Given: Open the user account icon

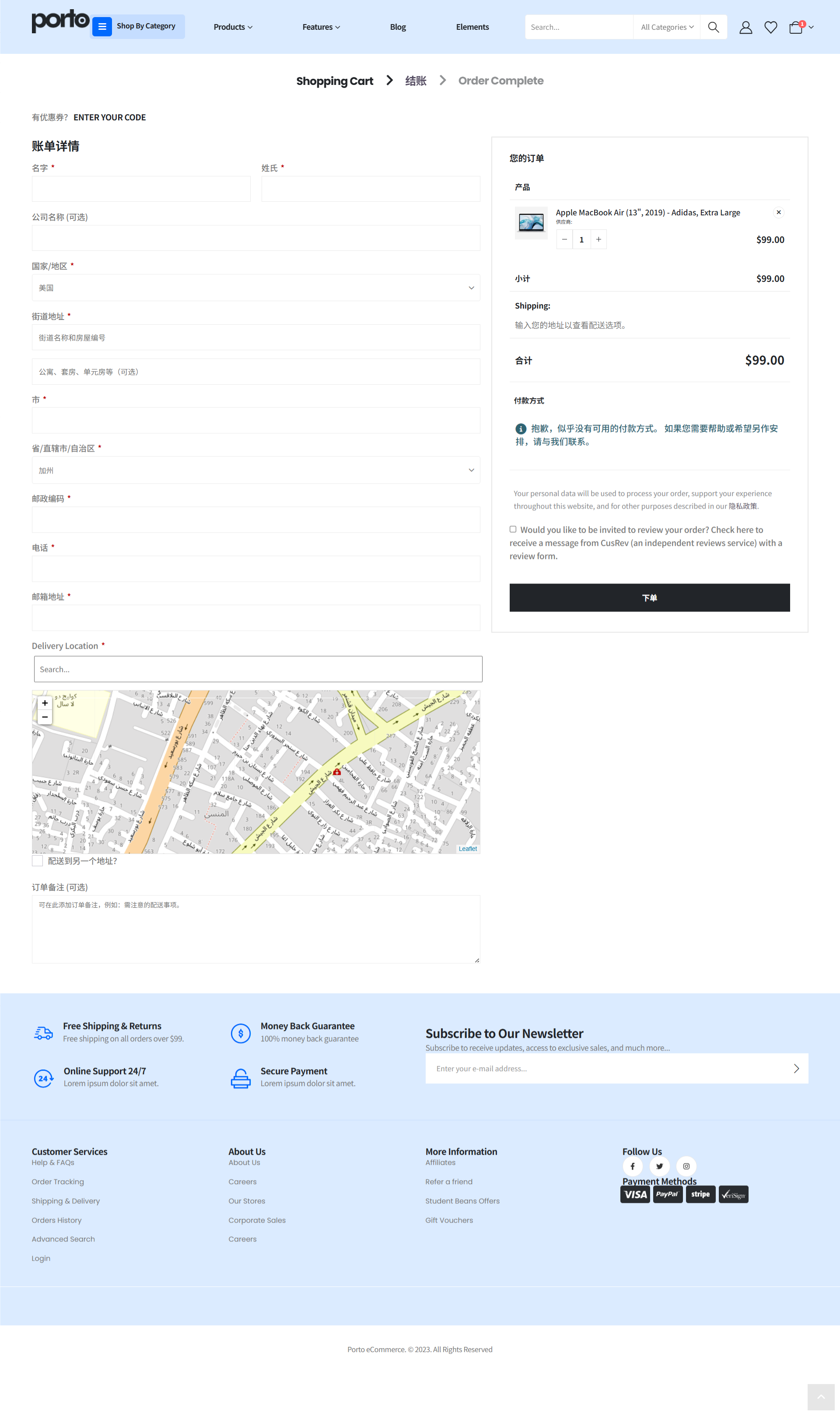Looking at the screenshot, I should pos(745,27).
